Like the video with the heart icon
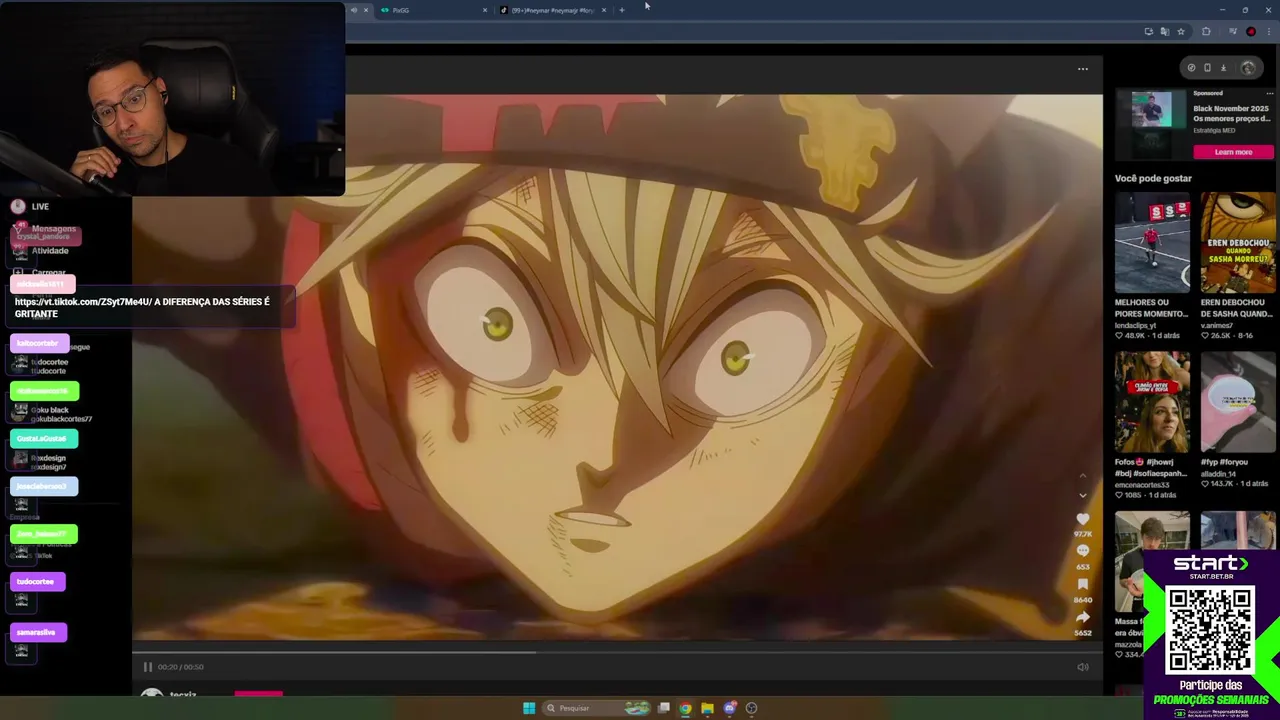This screenshot has height=720, width=1280. (x=1082, y=519)
